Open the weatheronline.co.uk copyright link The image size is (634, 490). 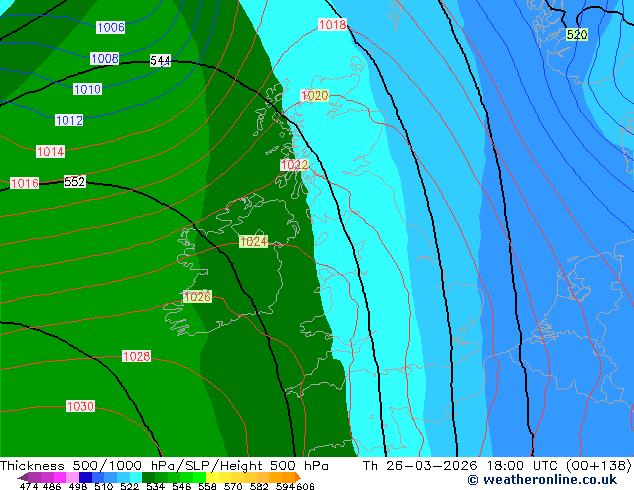pyautogui.click(x=542, y=480)
